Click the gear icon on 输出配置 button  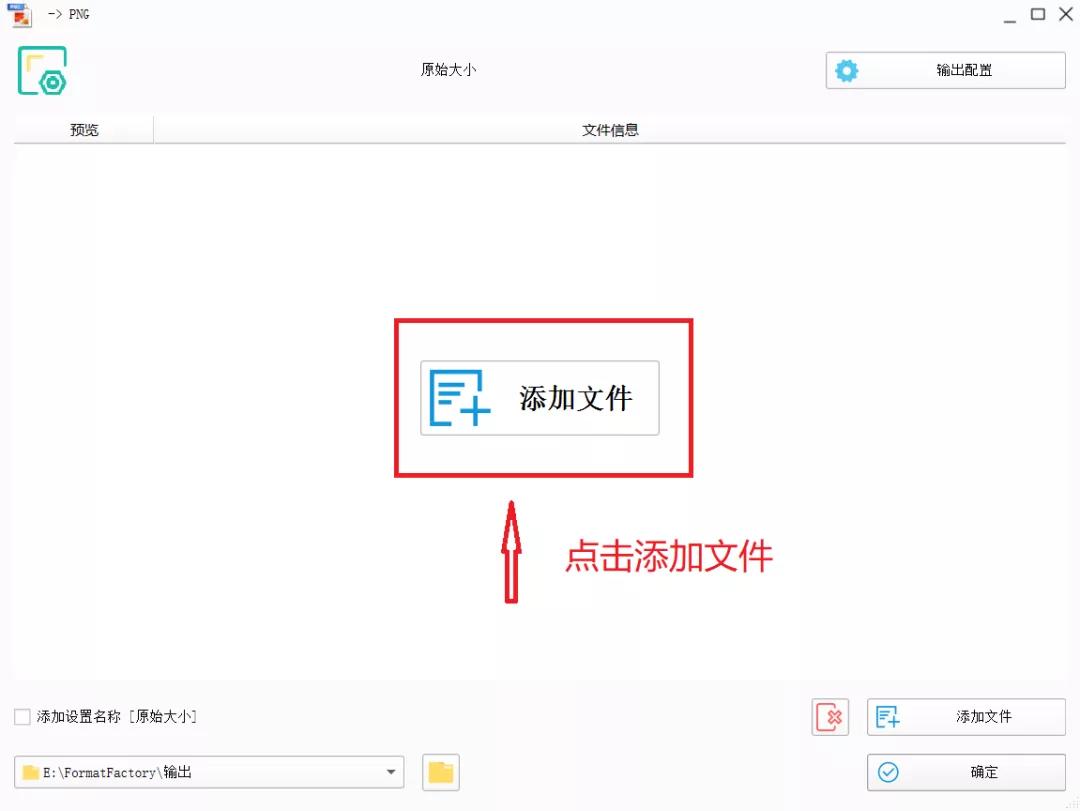pyautogui.click(x=846, y=70)
